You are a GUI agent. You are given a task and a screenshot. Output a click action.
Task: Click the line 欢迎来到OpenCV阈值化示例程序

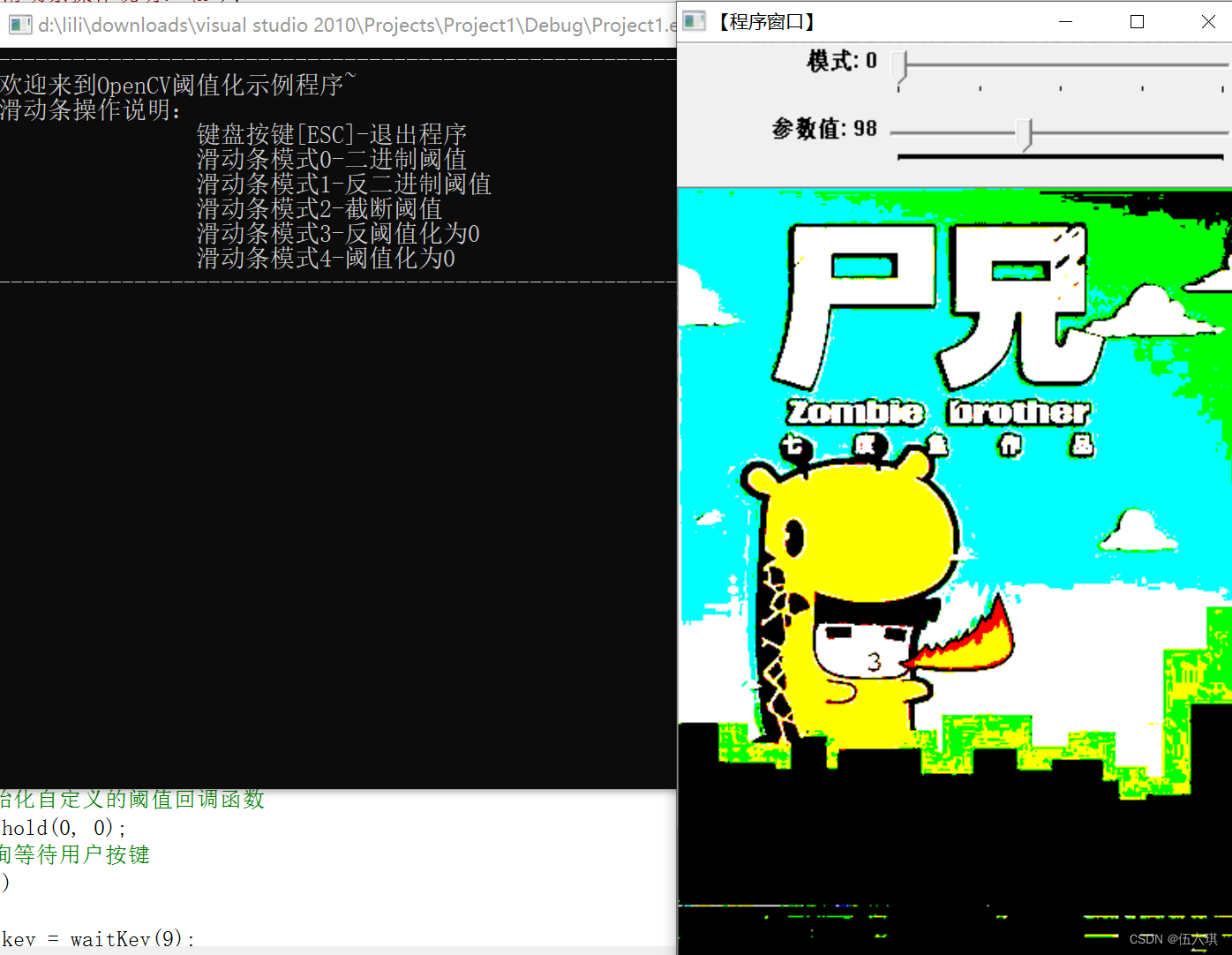[178, 85]
